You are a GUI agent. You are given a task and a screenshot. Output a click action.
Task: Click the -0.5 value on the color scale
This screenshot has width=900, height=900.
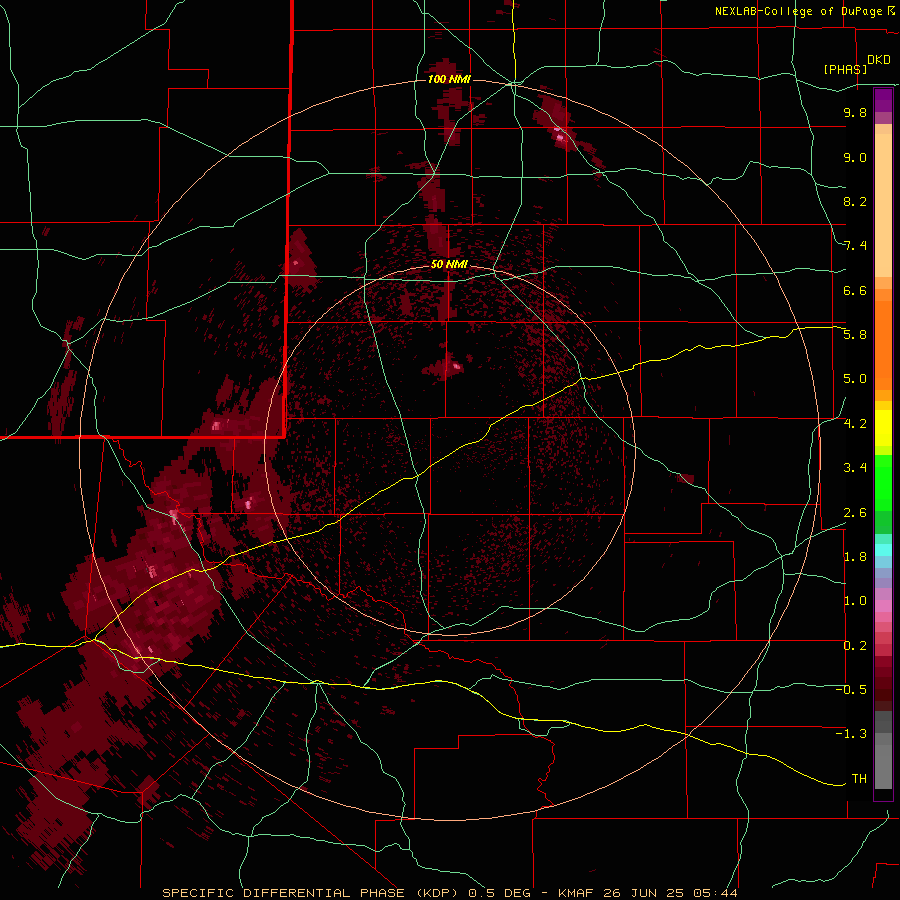tap(851, 690)
